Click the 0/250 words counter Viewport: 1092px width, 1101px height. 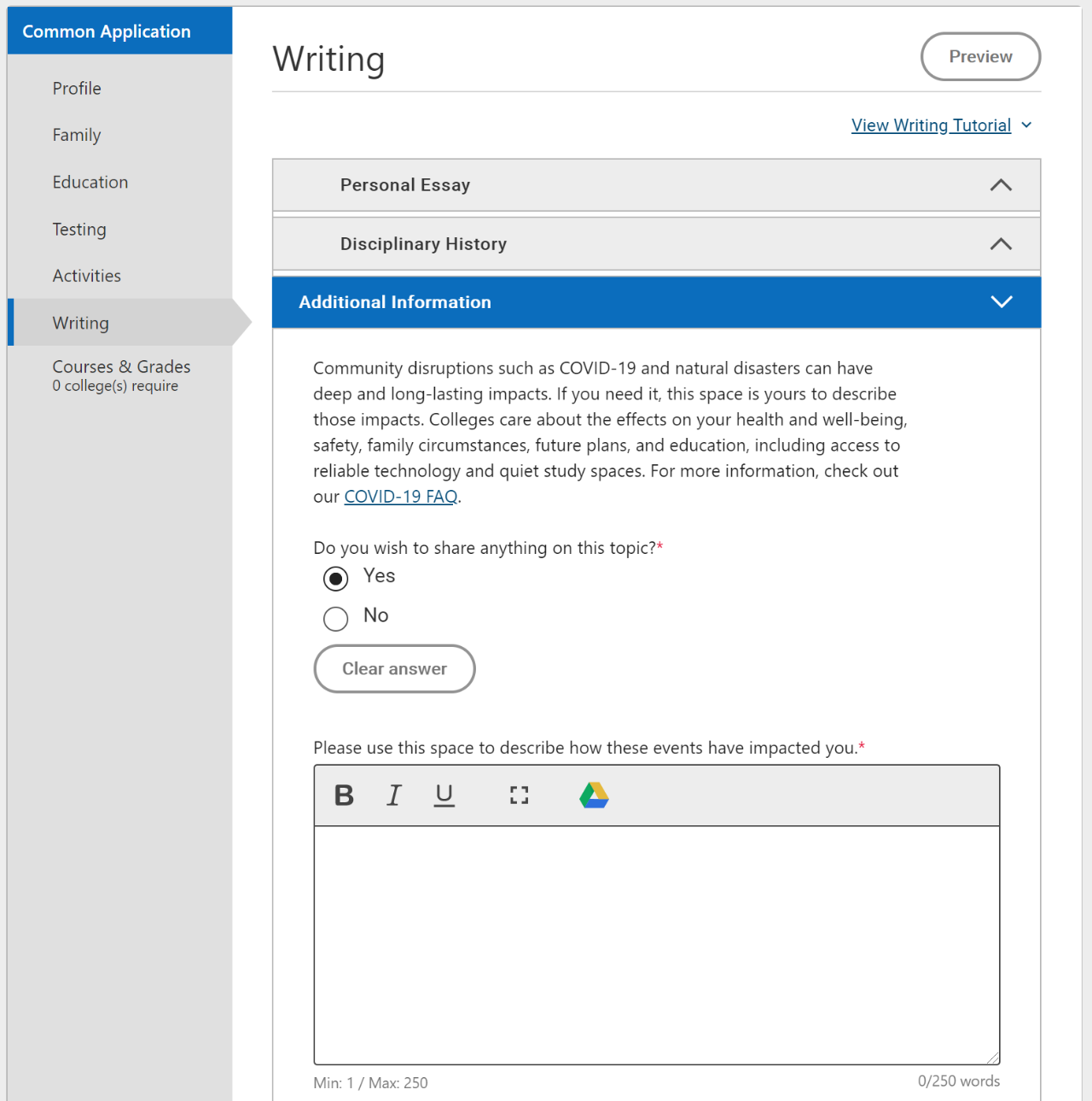coord(959,1081)
